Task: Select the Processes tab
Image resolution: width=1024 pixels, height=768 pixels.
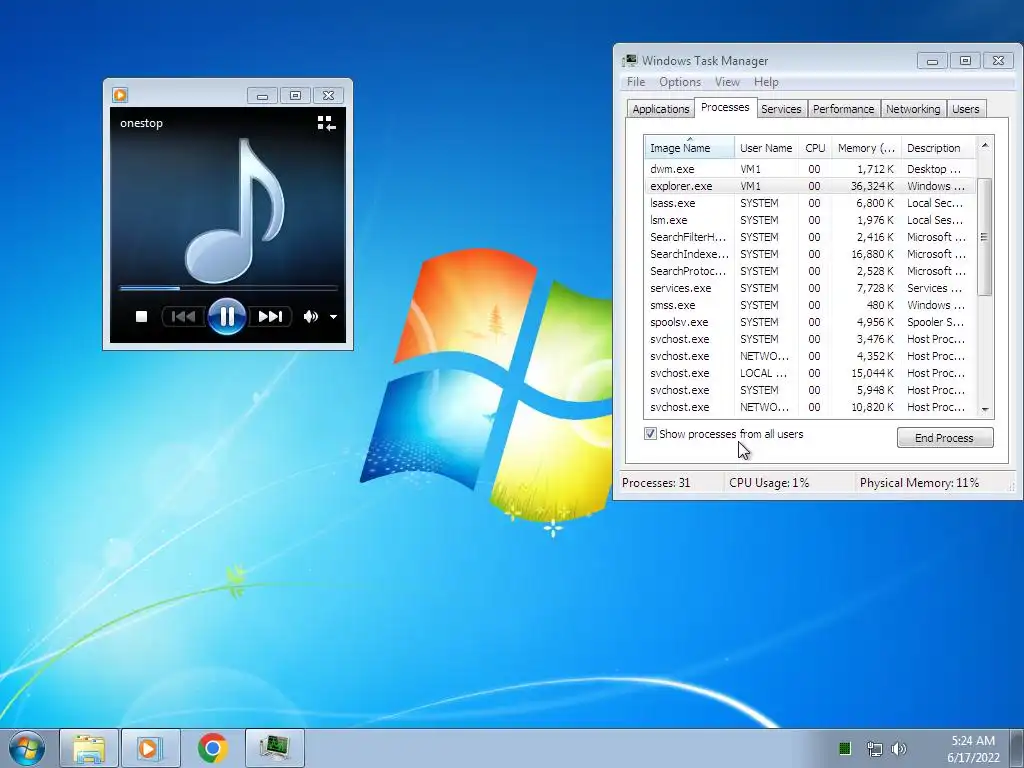Action: pos(725,107)
